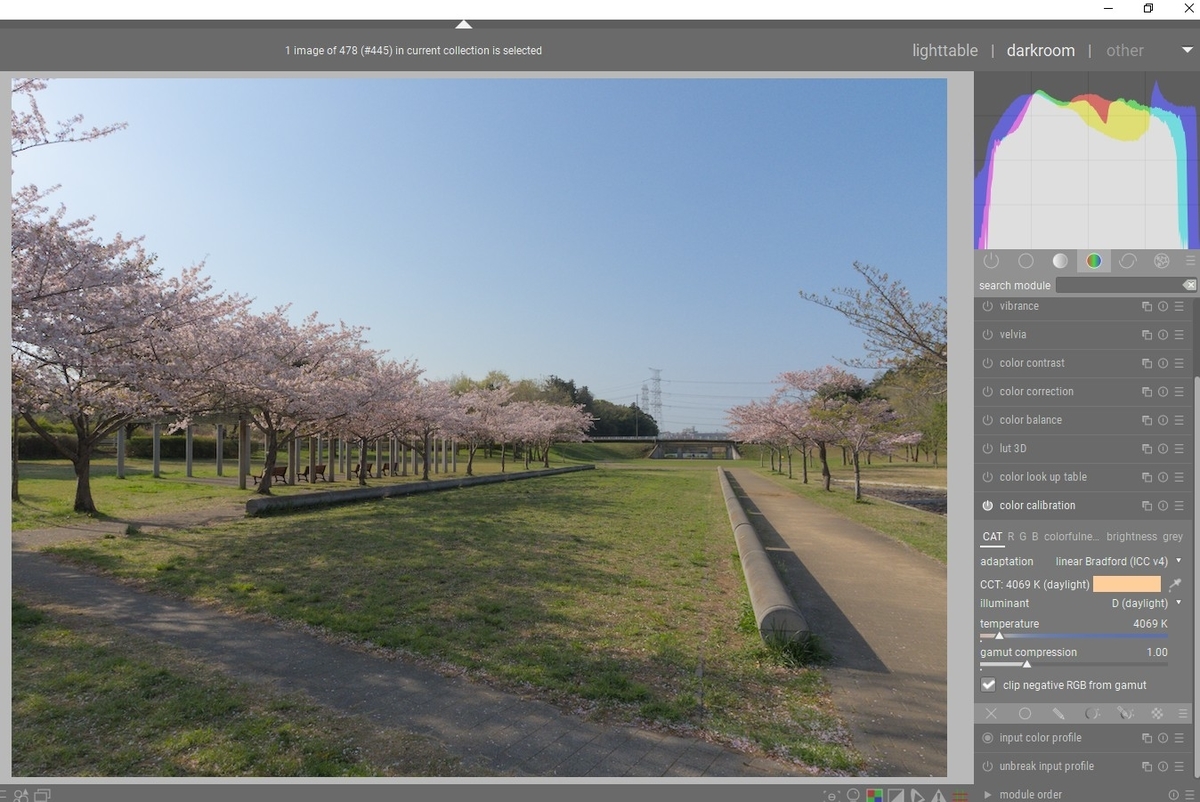Image resolution: width=1200 pixels, height=802 pixels.
Task: Disable the color calibration module
Action: pyautogui.click(x=988, y=506)
